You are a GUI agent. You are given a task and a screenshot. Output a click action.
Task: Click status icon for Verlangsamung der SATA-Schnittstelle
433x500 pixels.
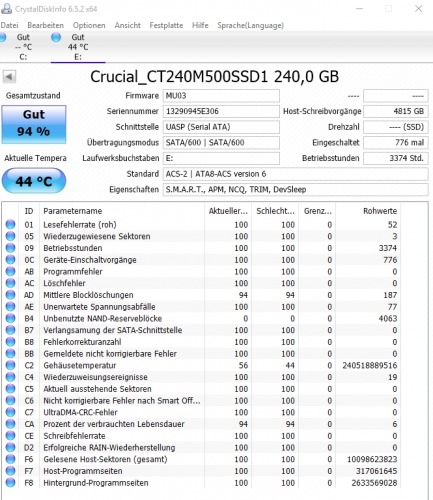pos(11,330)
